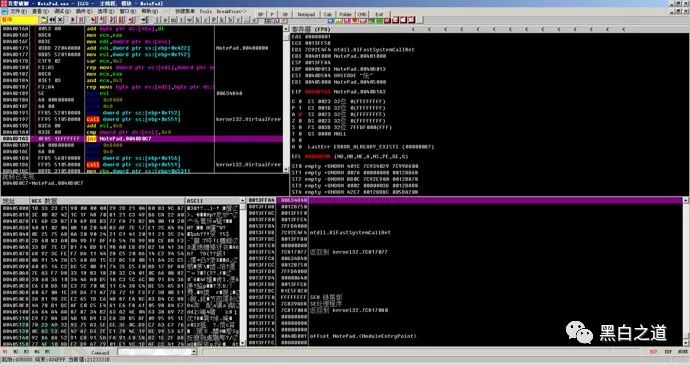
Task: Click the stack pane vertical scrollbar
Action: click(x=686, y=272)
